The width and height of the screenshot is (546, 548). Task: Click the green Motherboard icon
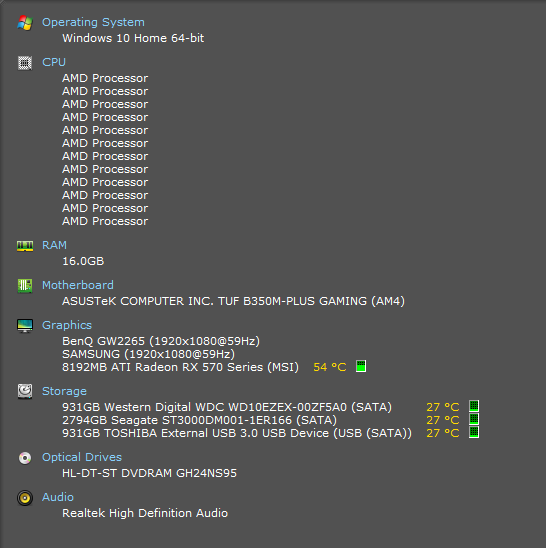25,286
